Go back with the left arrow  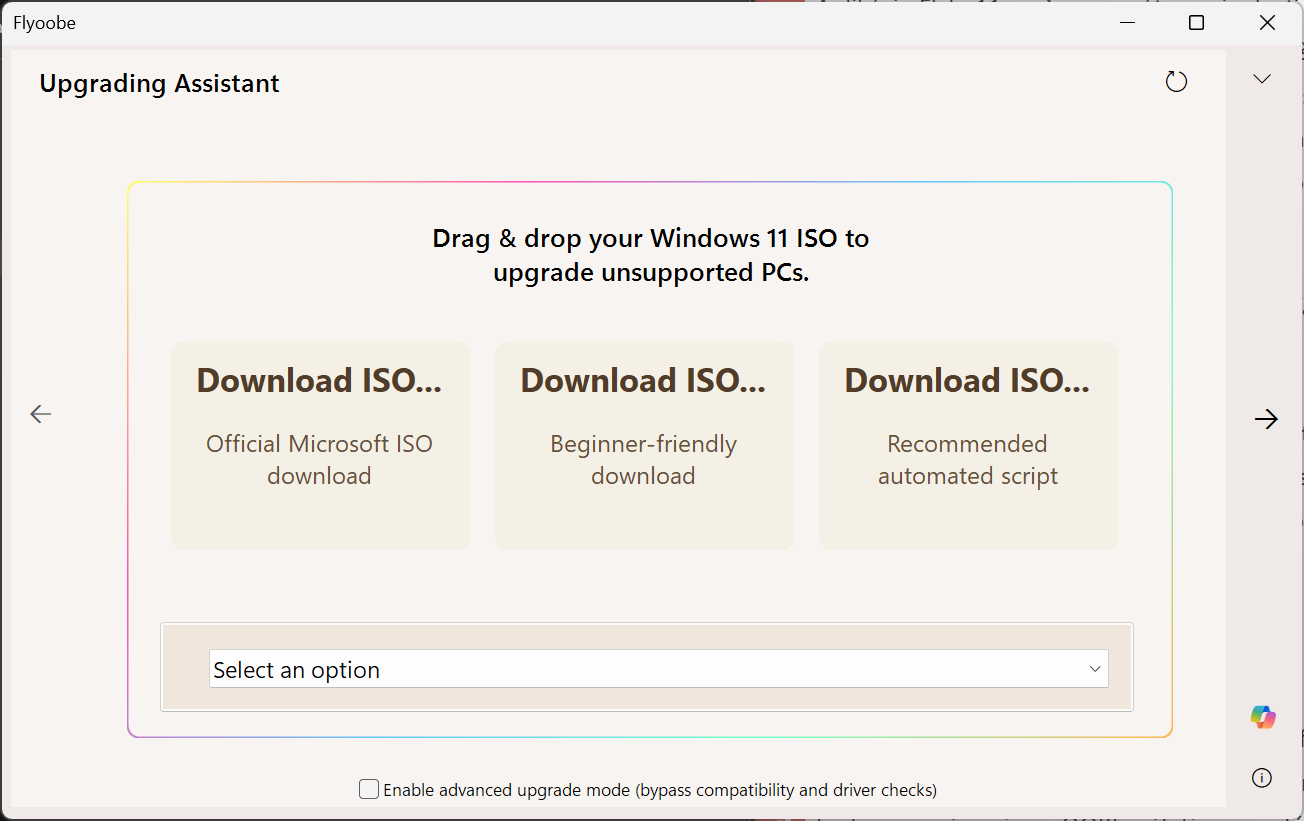pyautogui.click(x=41, y=414)
